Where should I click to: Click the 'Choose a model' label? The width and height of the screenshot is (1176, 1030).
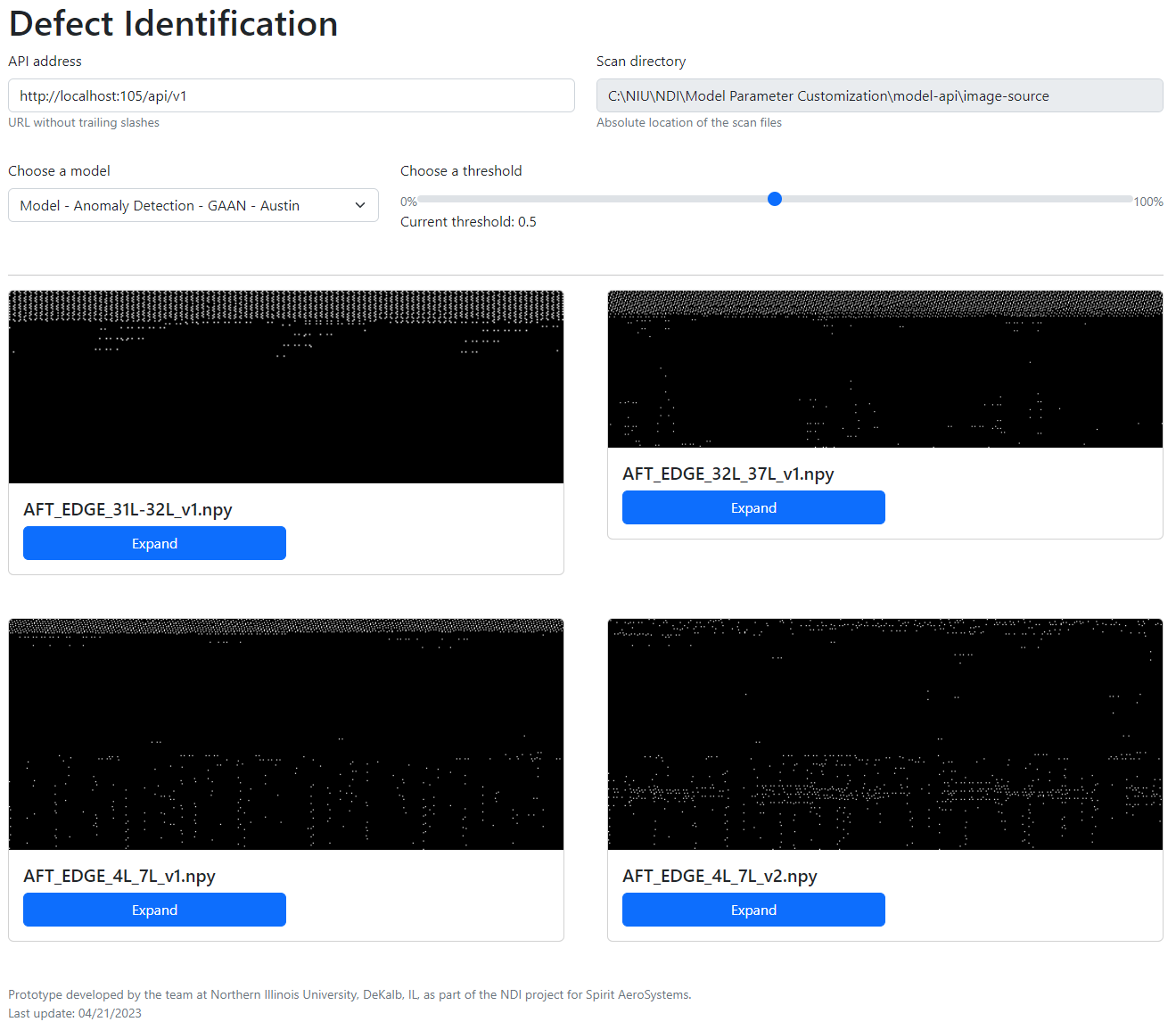point(59,171)
